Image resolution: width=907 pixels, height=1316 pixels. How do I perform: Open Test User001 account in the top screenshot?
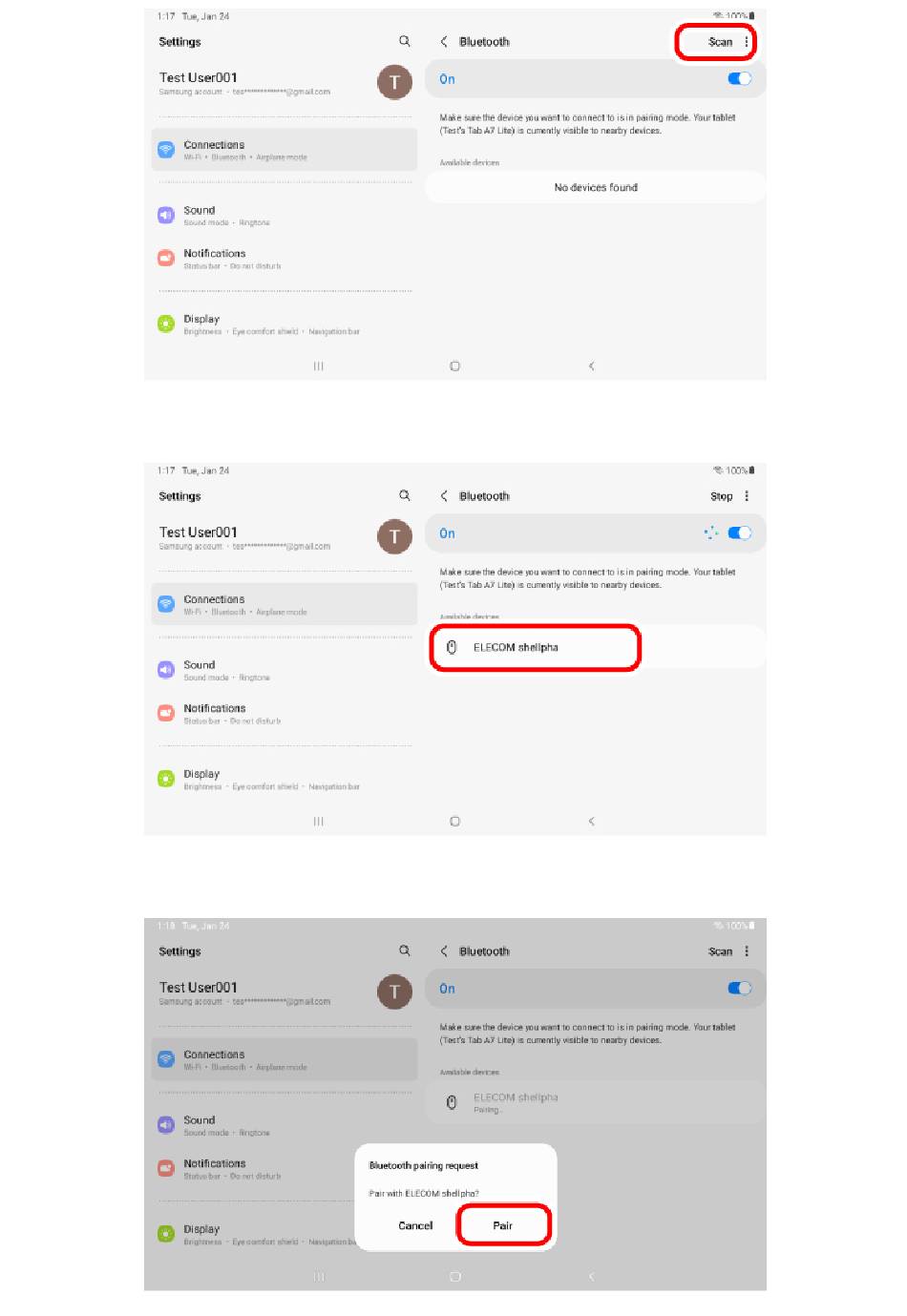[x=285, y=83]
